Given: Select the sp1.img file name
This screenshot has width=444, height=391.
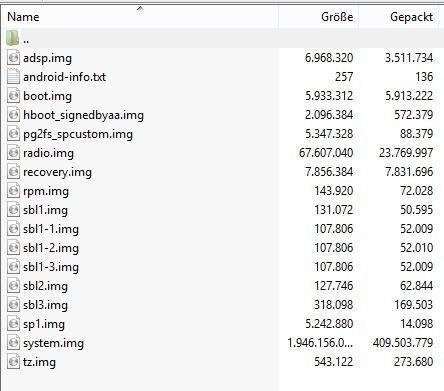Looking at the screenshot, I should click(x=44, y=324).
